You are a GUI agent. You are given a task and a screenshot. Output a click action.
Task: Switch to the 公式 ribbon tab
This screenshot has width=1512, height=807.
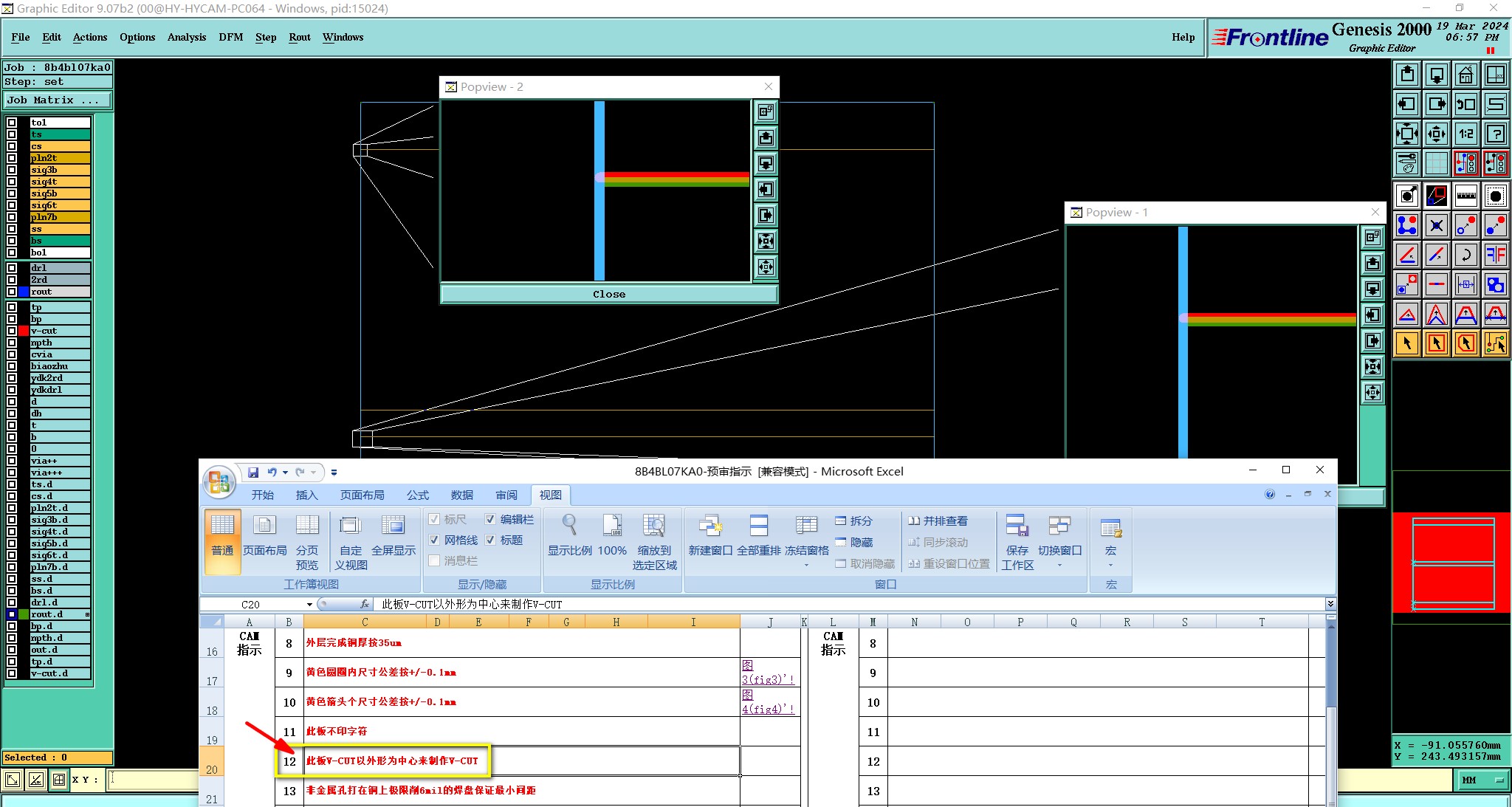click(417, 495)
